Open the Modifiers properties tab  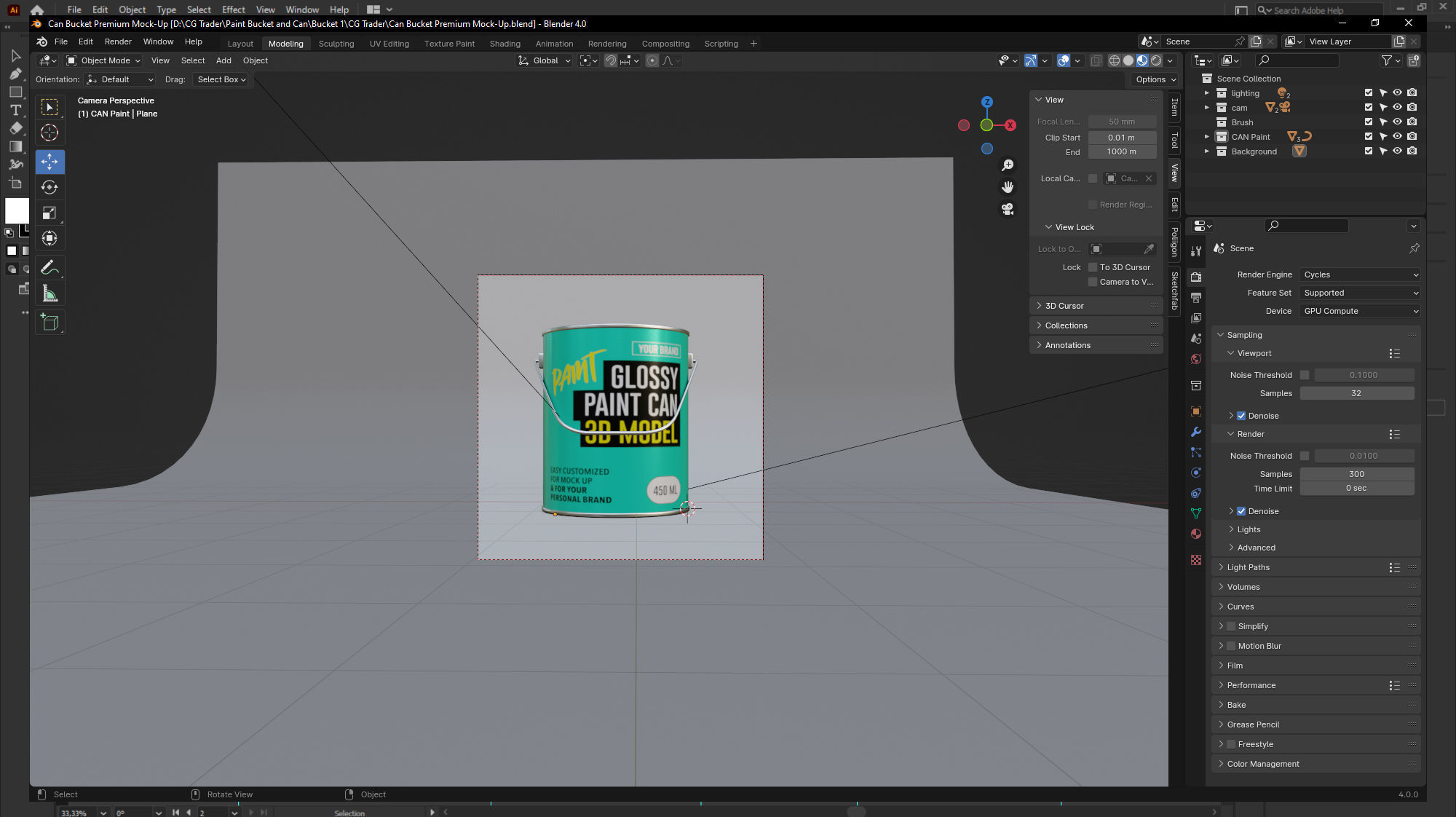click(1196, 432)
